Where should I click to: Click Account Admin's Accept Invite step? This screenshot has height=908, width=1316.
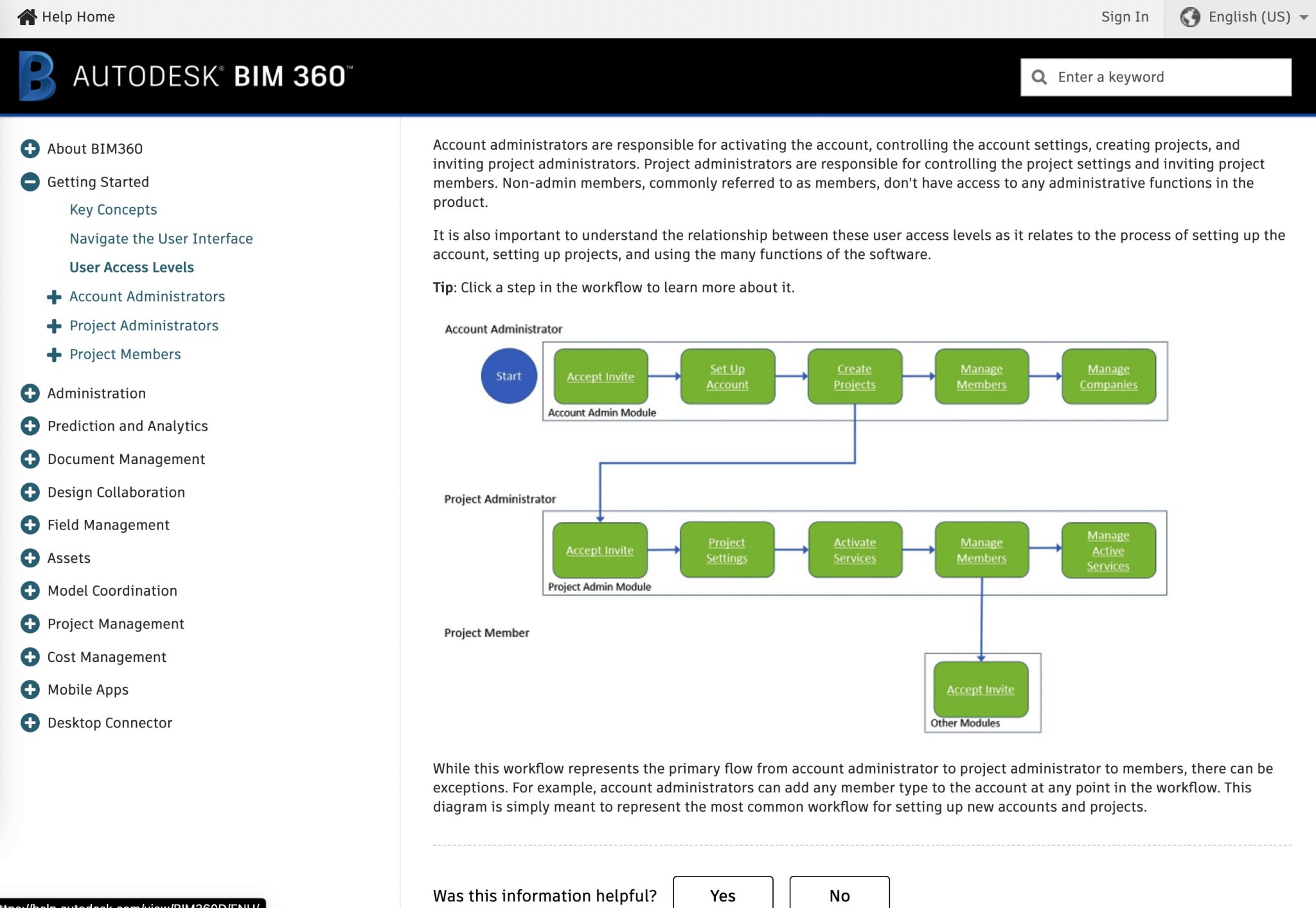pyautogui.click(x=601, y=377)
